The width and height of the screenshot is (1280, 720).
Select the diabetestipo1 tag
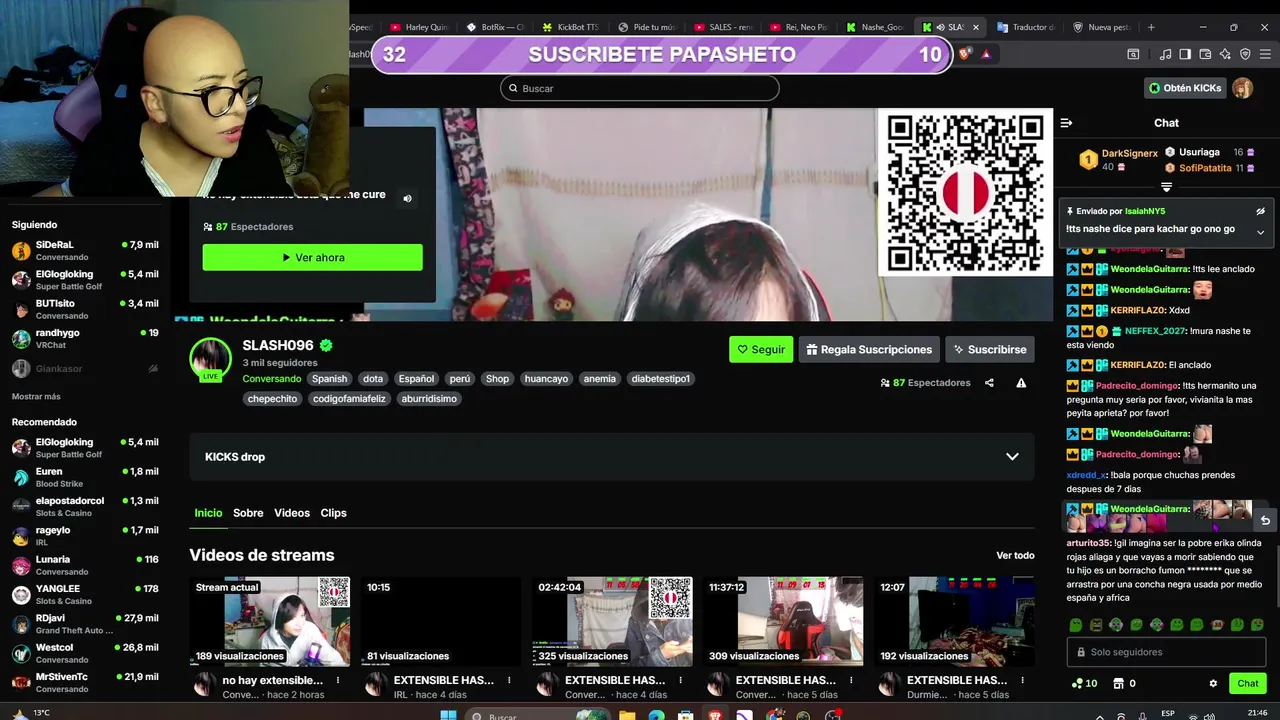(x=661, y=379)
